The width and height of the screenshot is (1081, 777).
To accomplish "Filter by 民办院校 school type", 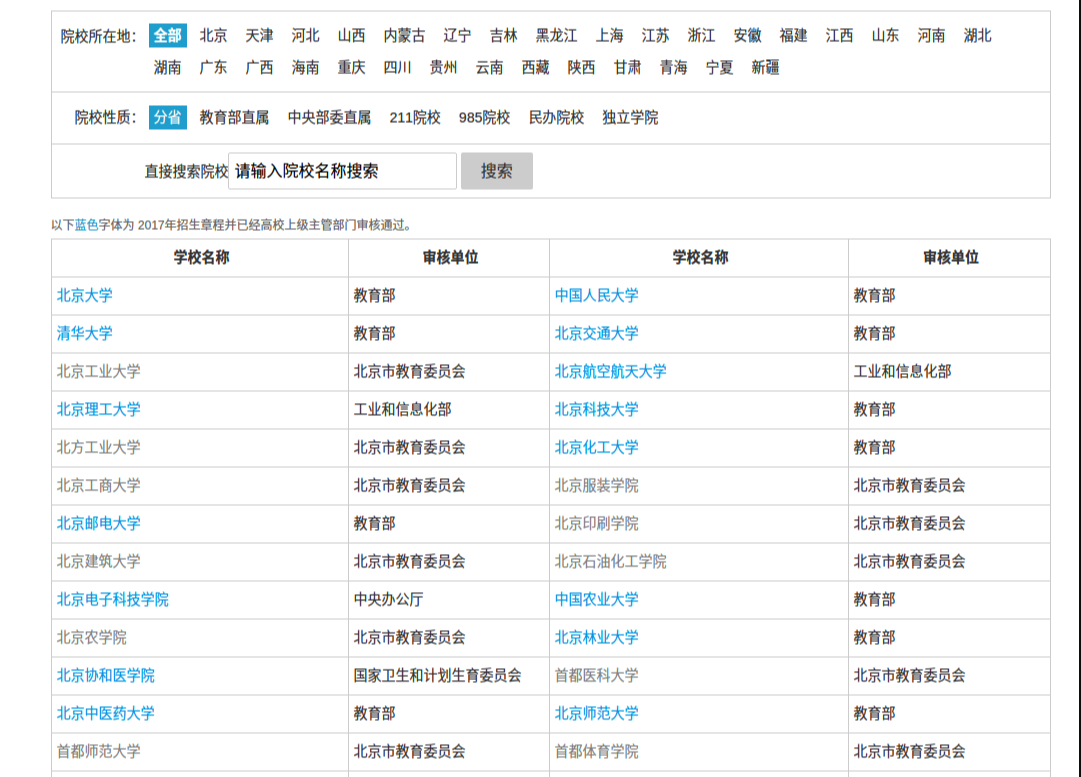I will (556, 117).
